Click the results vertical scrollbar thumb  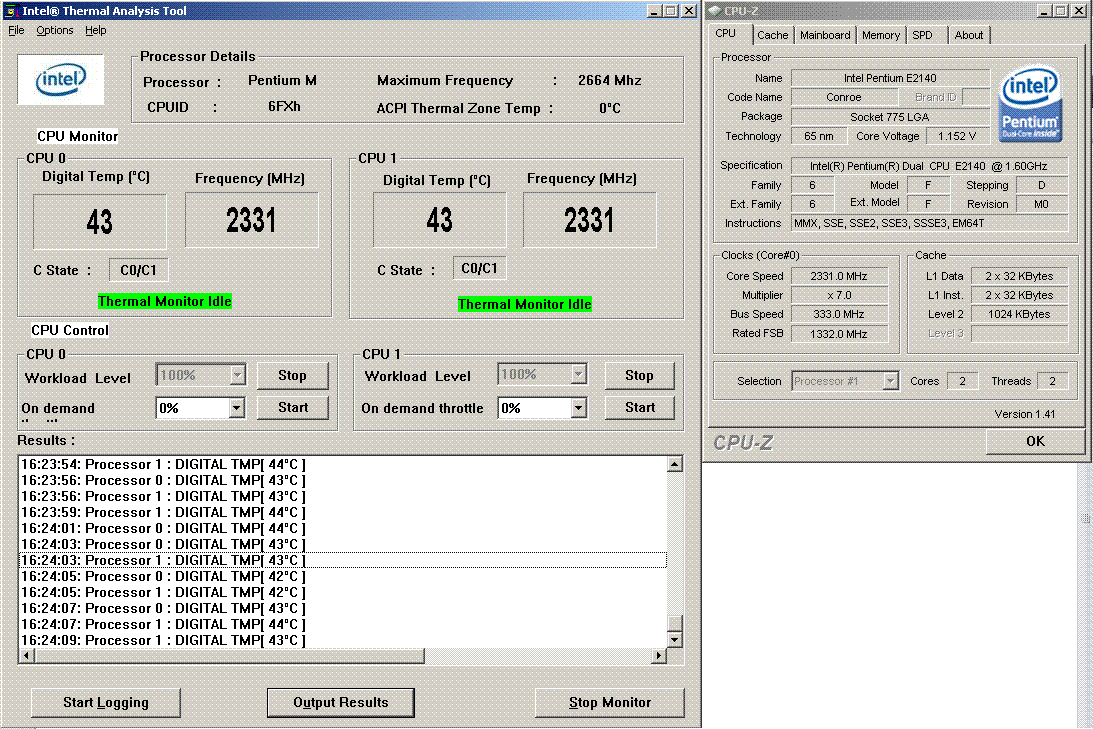(x=674, y=623)
